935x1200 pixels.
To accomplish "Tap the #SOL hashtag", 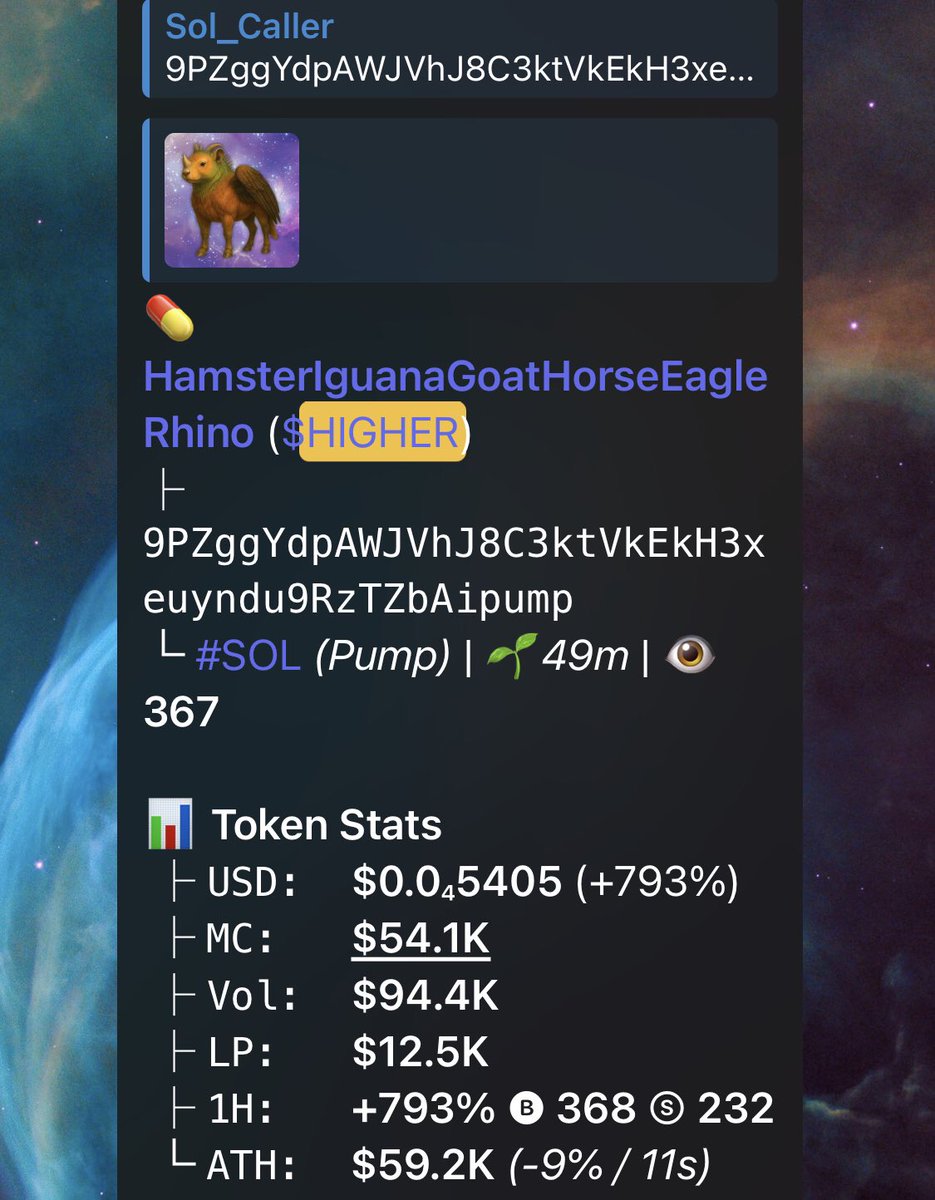I will 248,657.
